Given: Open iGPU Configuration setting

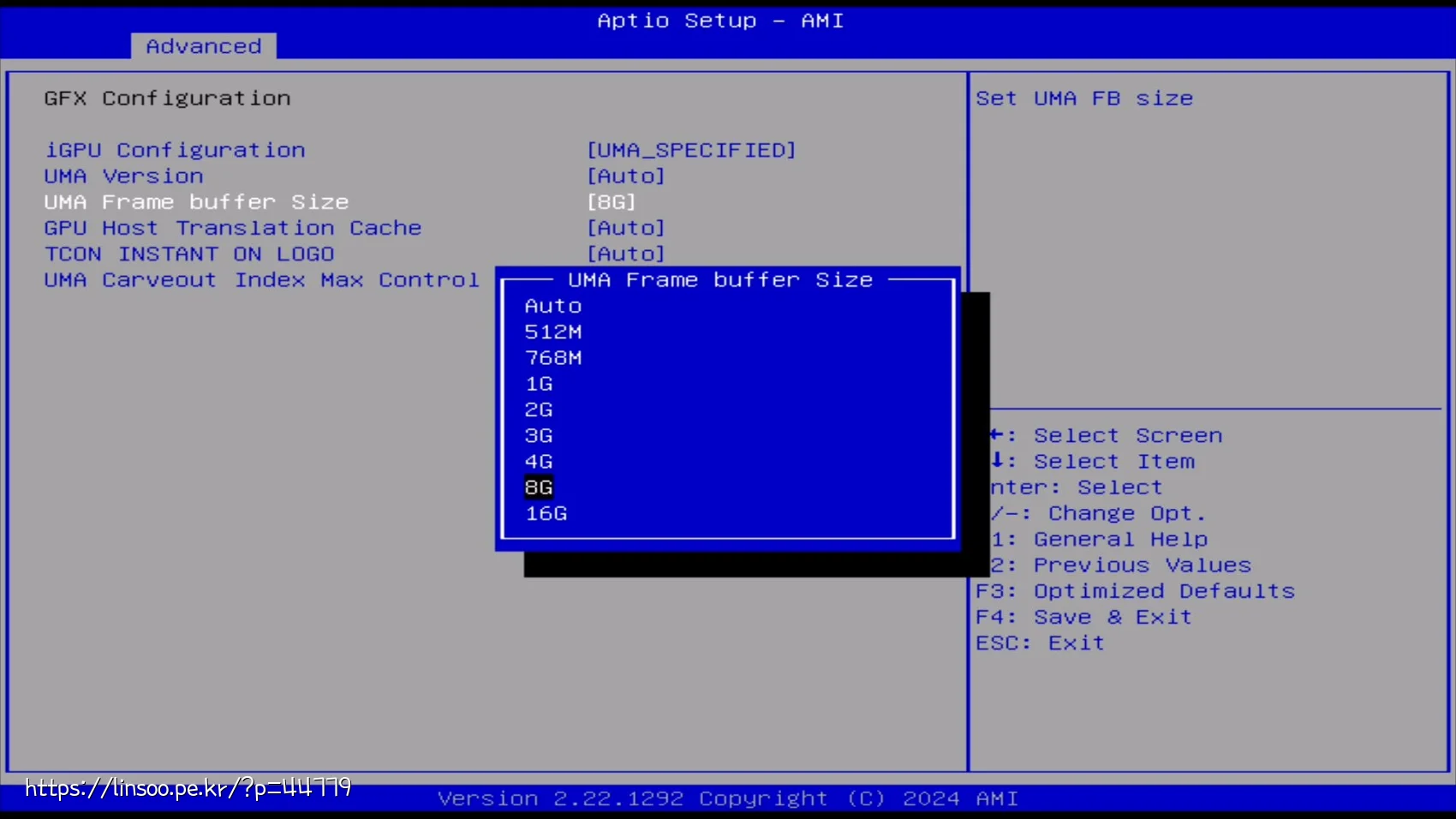Looking at the screenshot, I should point(175,150).
